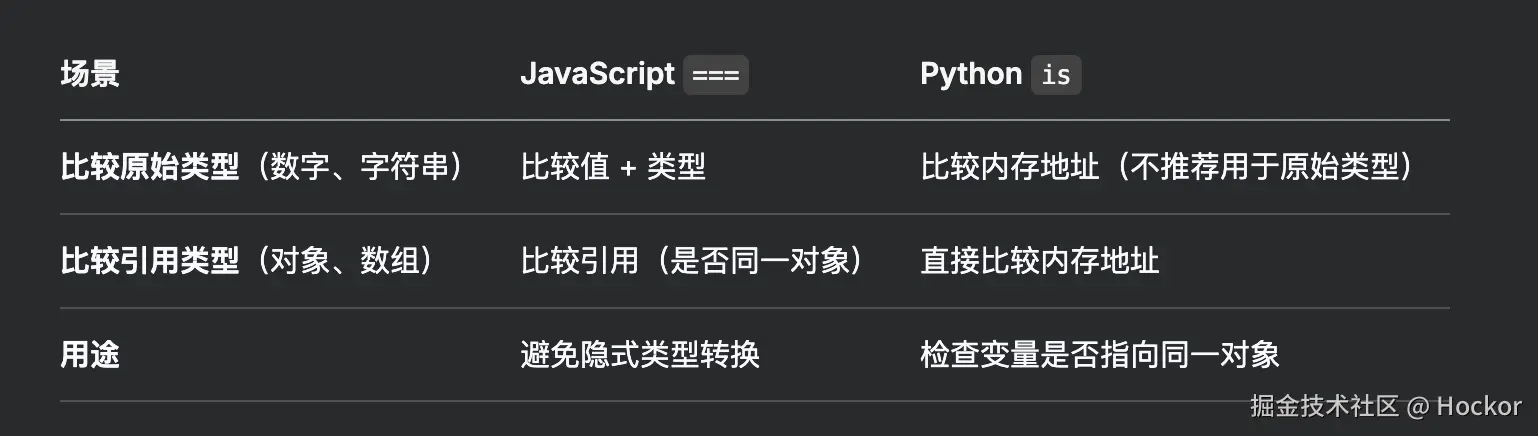Image resolution: width=1538 pixels, height=436 pixels.
Task: Click the bold 比较原始类型 text
Action: [150, 167]
